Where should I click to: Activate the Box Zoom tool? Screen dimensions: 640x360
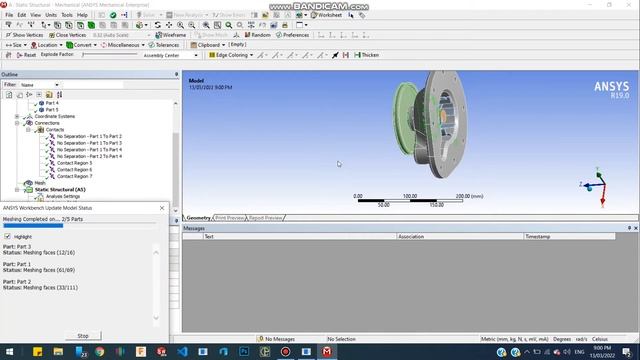(191, 25)
